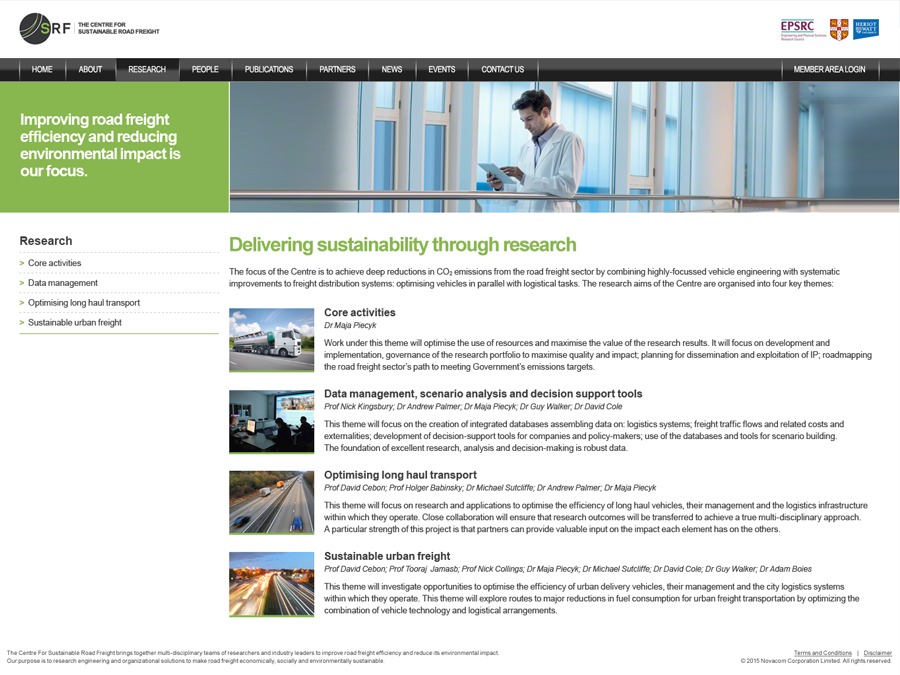Screen dimensions: 900x675
Task: Open the PARTNERS menu item
Action: [337, 69]
